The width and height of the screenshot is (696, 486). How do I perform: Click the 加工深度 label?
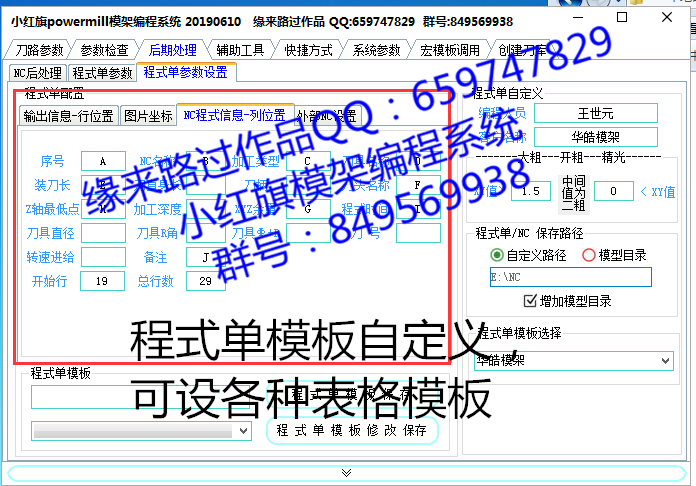[x=158, y=209]
